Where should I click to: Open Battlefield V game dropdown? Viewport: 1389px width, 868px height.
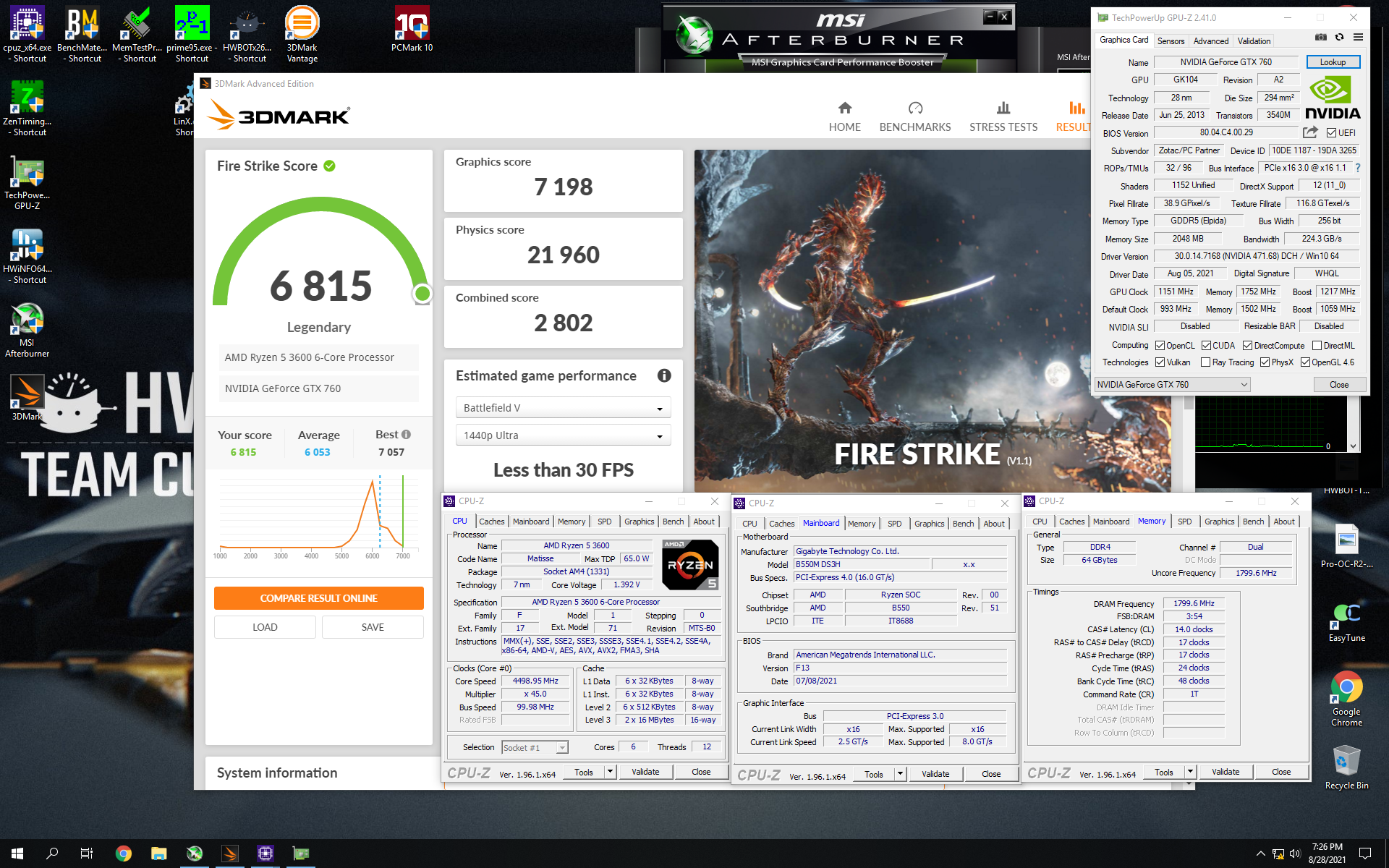click(x=563, y=408)
